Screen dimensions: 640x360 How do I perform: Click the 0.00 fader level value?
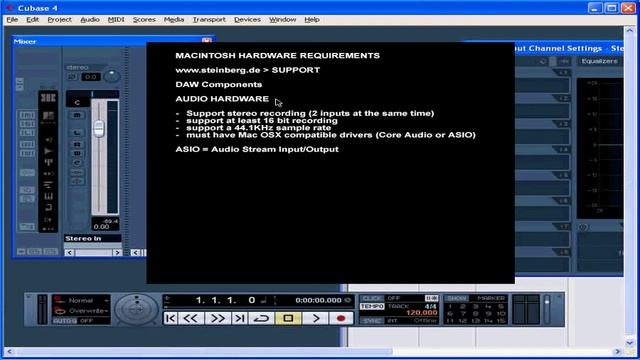[101, 227]
